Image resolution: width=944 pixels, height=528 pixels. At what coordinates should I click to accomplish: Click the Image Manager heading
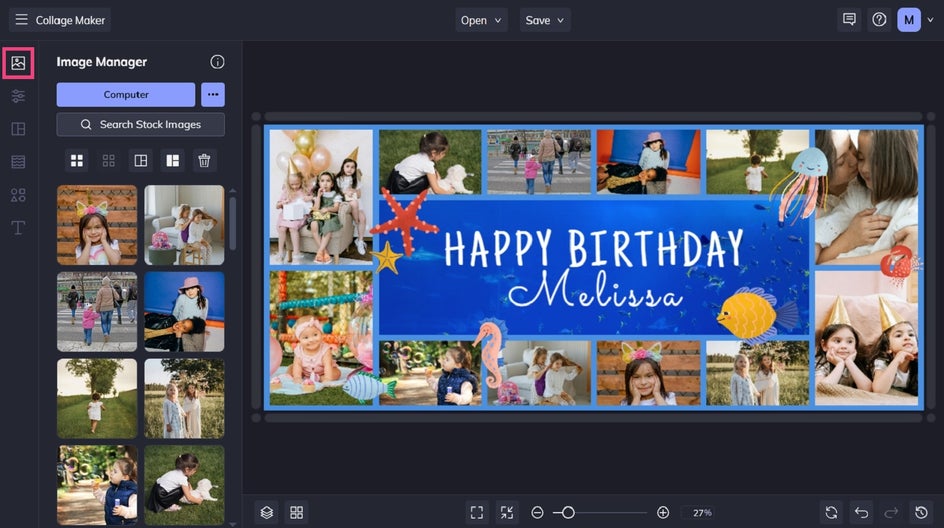102,62
